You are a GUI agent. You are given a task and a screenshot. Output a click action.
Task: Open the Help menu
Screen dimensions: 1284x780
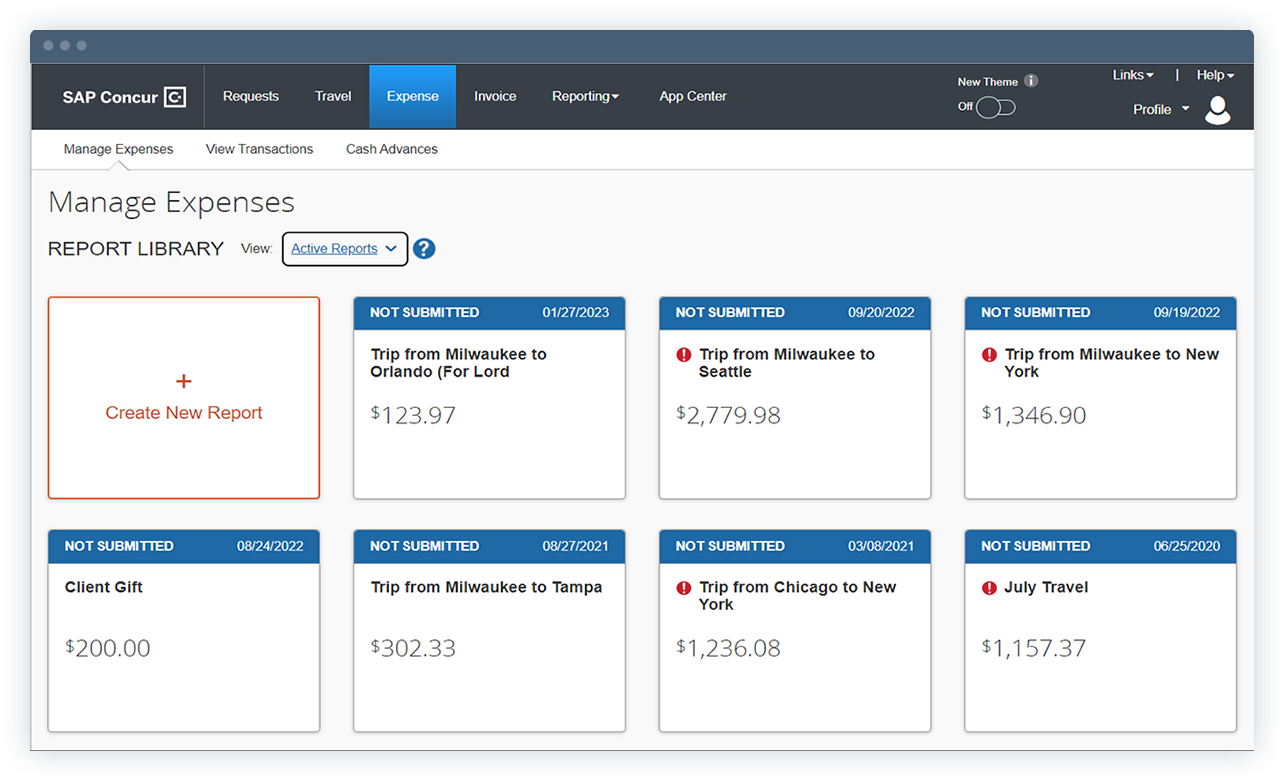[1214, 75]
